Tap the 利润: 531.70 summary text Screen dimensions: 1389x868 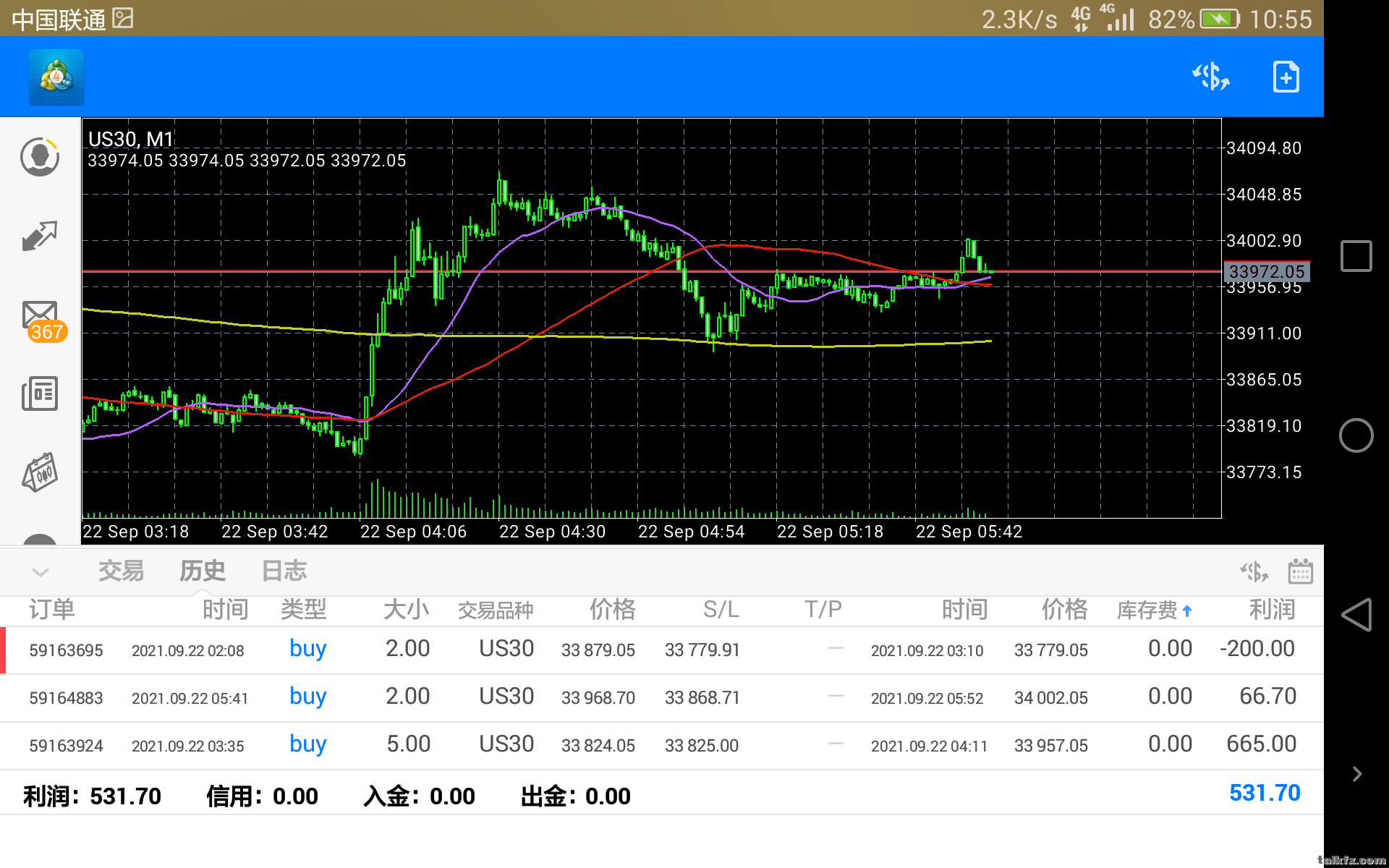92,796
